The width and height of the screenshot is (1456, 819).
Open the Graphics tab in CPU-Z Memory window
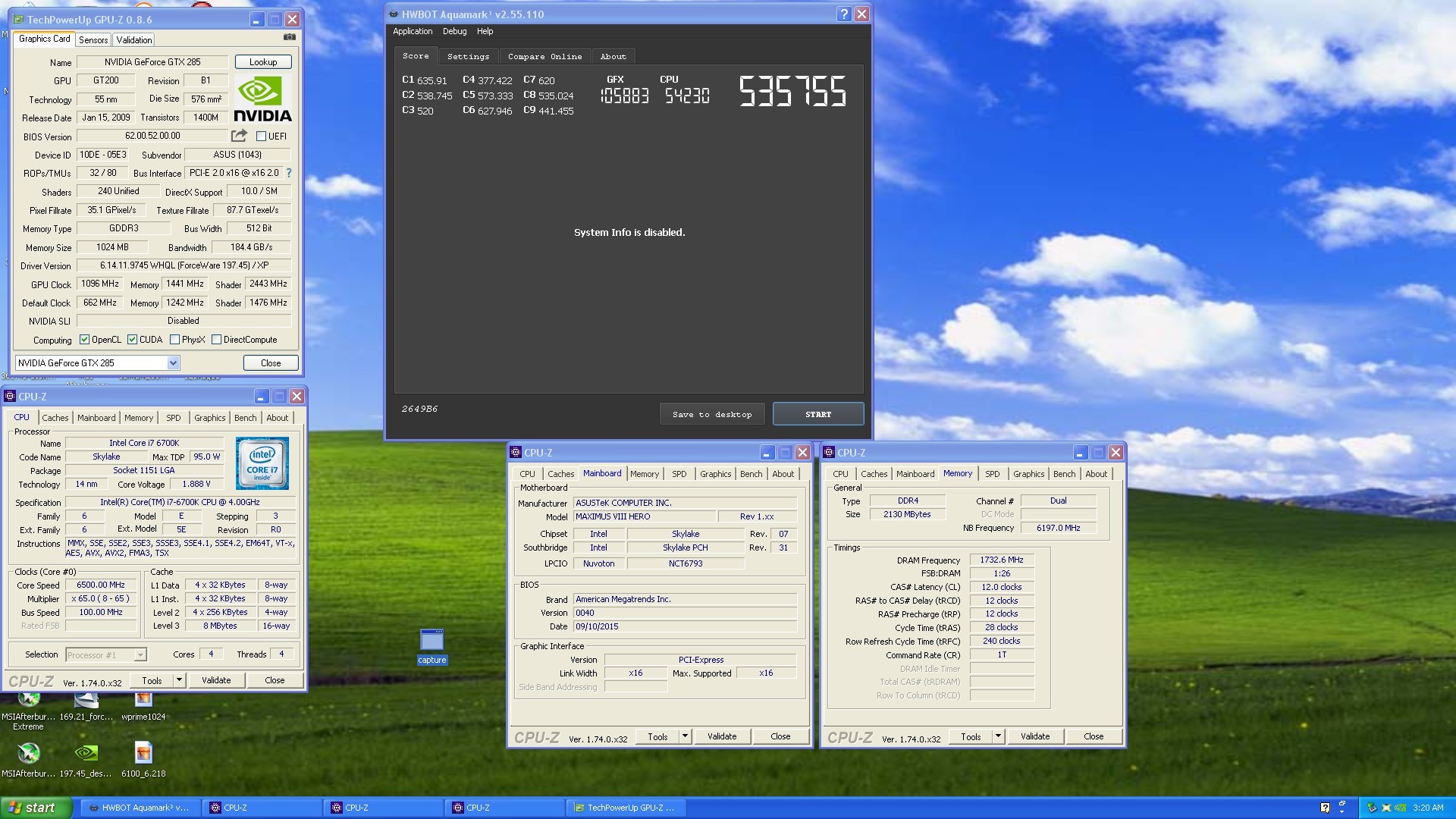tap(1028, 474)
